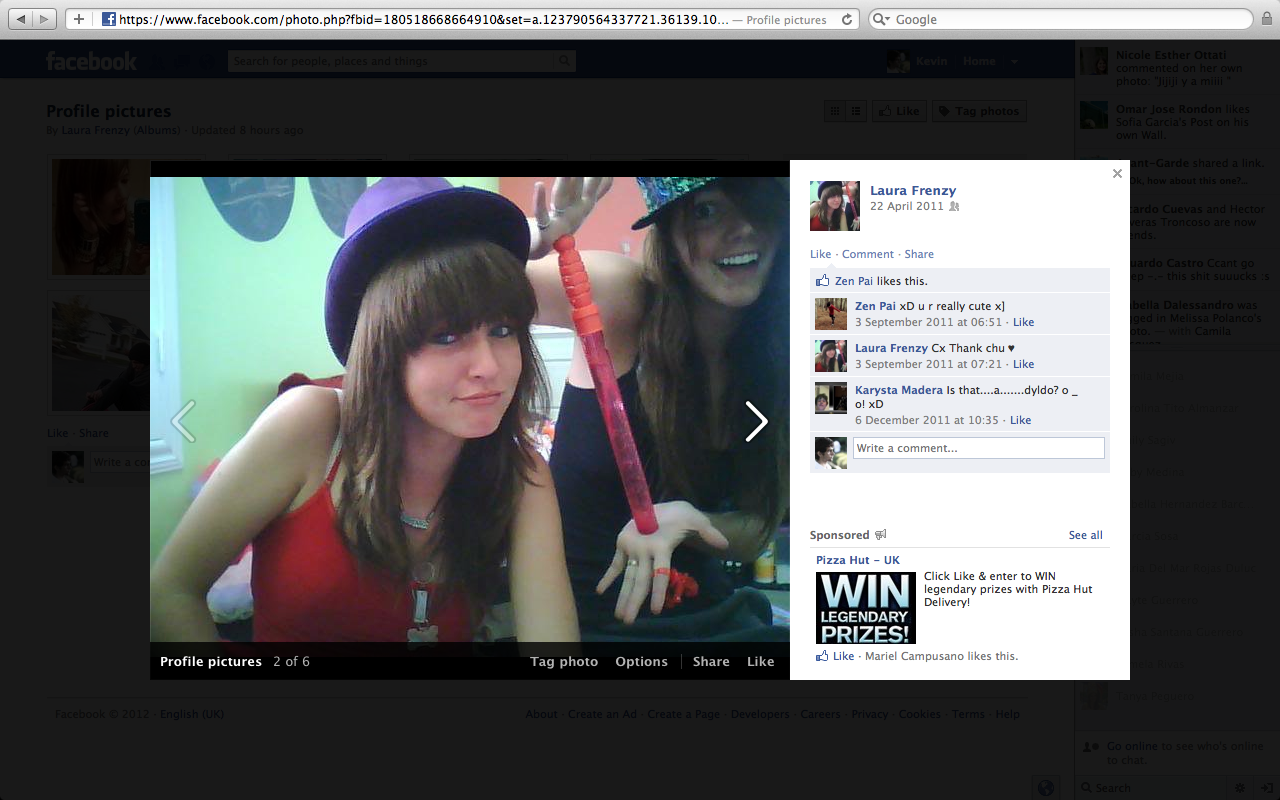The width and height of the screenshot is (1280, 800).
Task: Focus the Write a comment field
Action: click(978, 448)
